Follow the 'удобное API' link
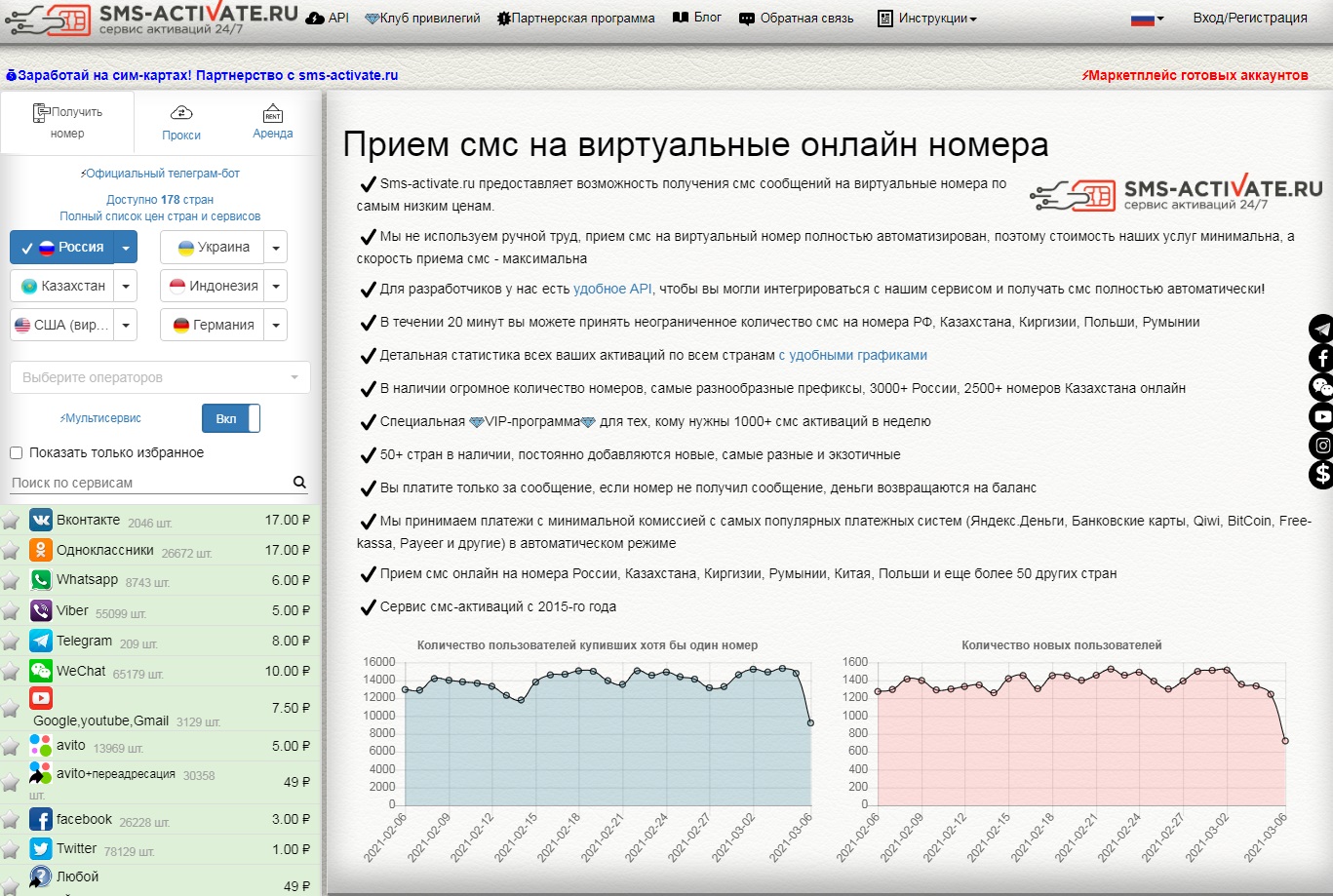 click(x=612, y=289)
